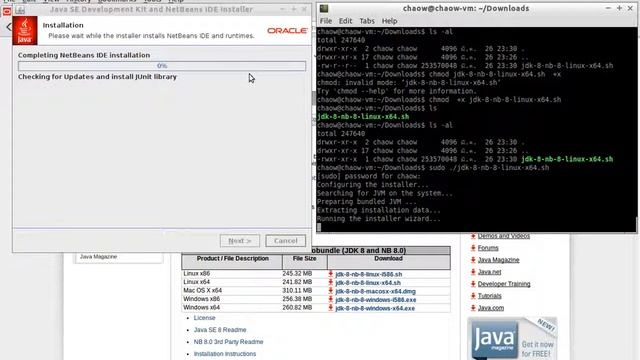The height and width of the screenshot is (360, 640).
Task: Open the jdk-8-nb-8-windows-x64.exe download link
Action: [x=375, y=309]
